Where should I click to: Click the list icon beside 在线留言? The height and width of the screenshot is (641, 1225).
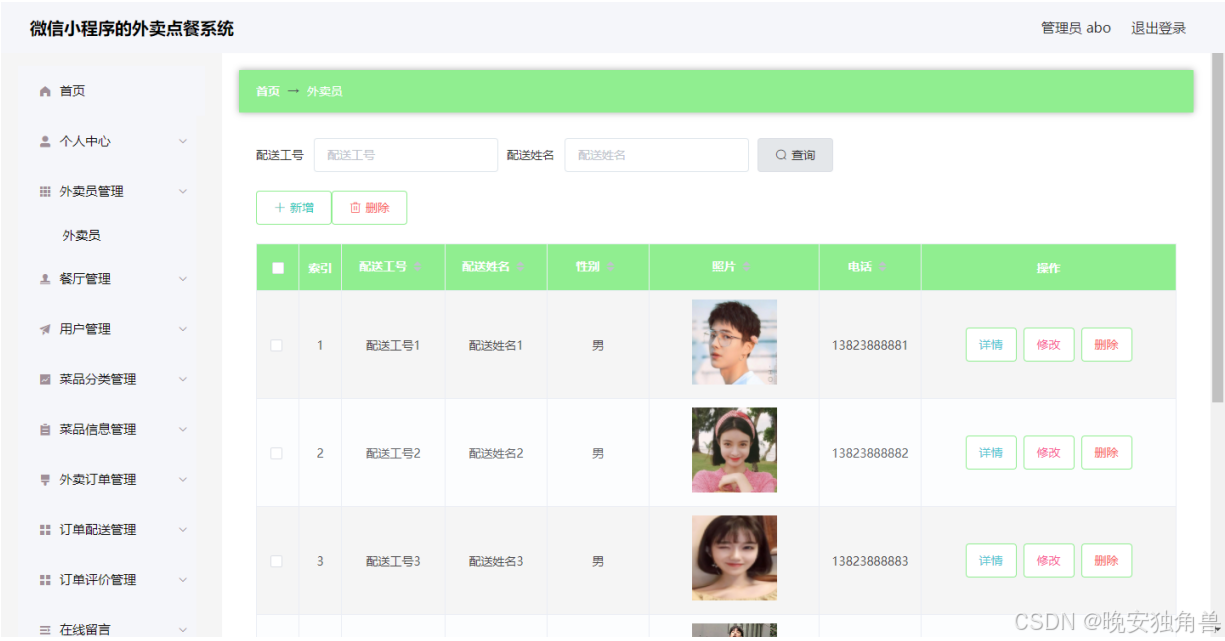[x=45, y=629]
